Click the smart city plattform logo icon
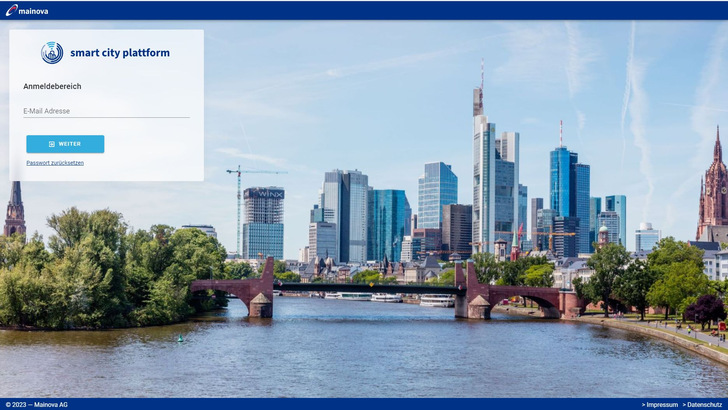 pyautogui.click(x=52, y=52)
